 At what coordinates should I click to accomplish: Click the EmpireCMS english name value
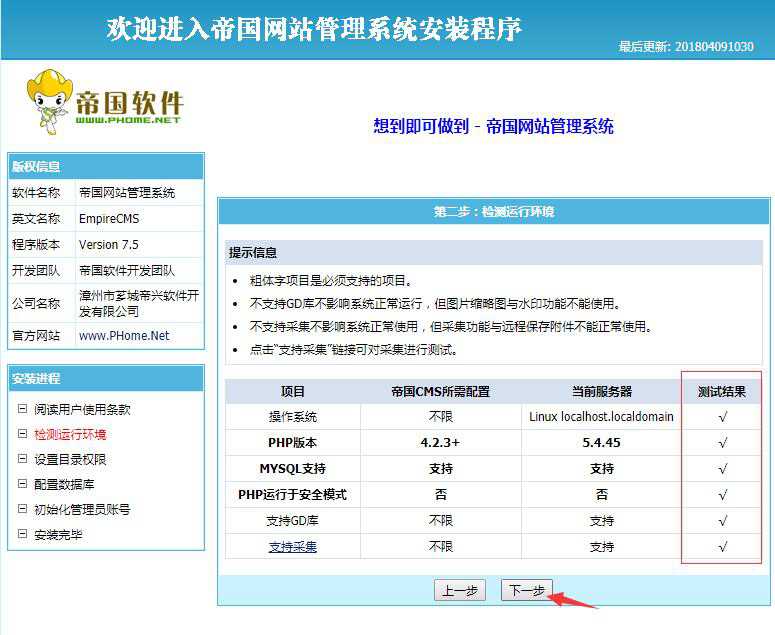point(109,218)
